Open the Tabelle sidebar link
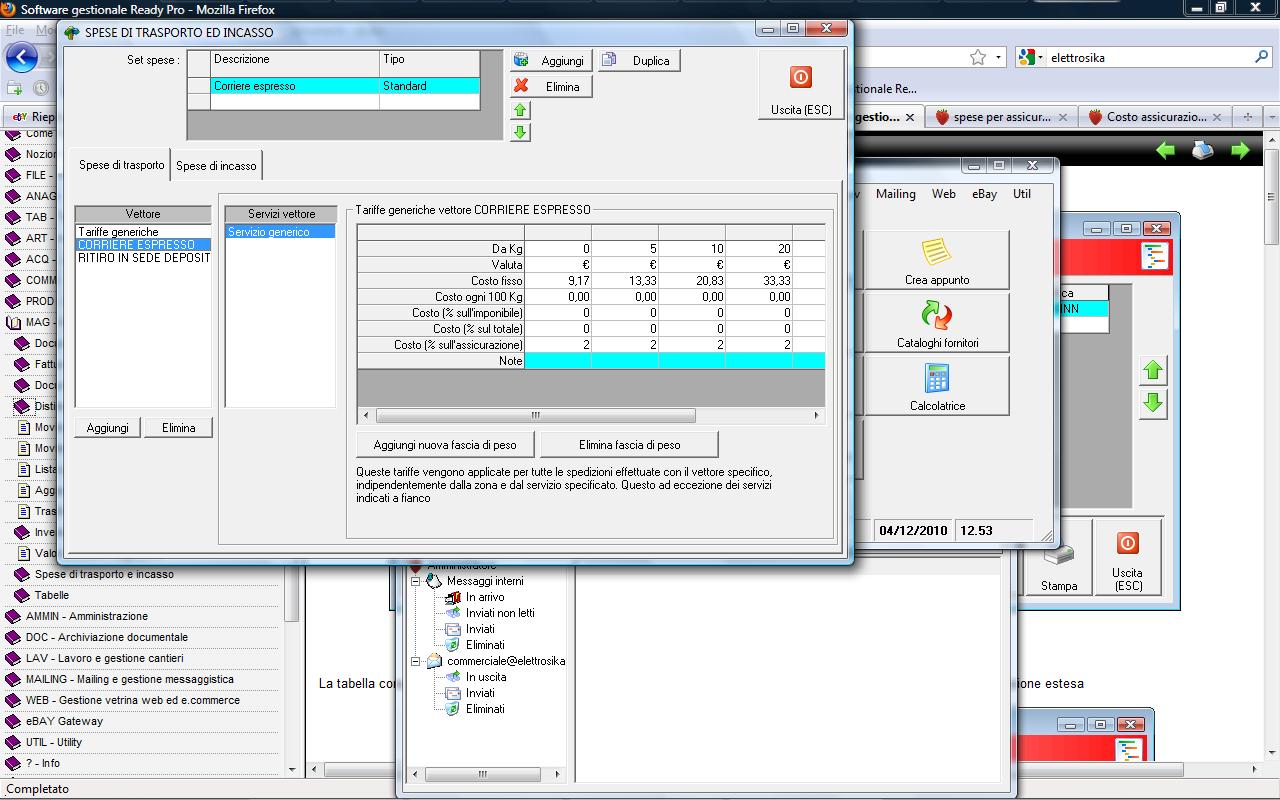The height and width of the screenshot is (800, 1280). click(52, 595)
